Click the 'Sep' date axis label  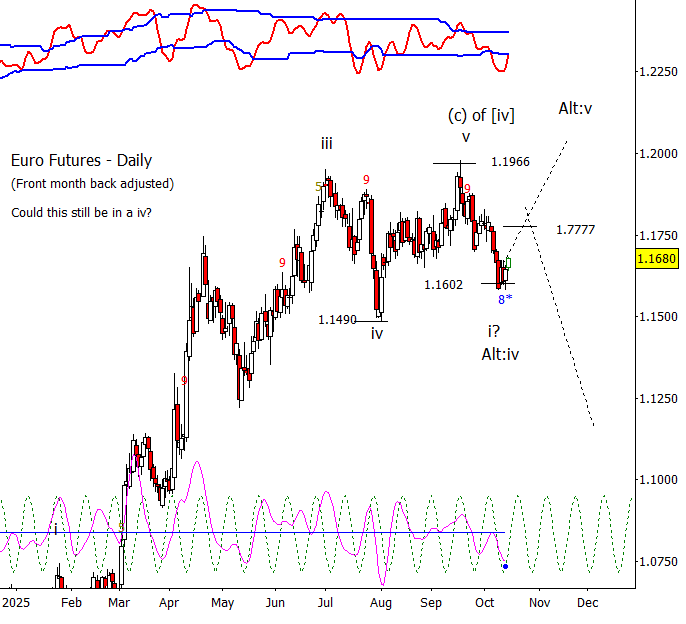pos(431,603)
